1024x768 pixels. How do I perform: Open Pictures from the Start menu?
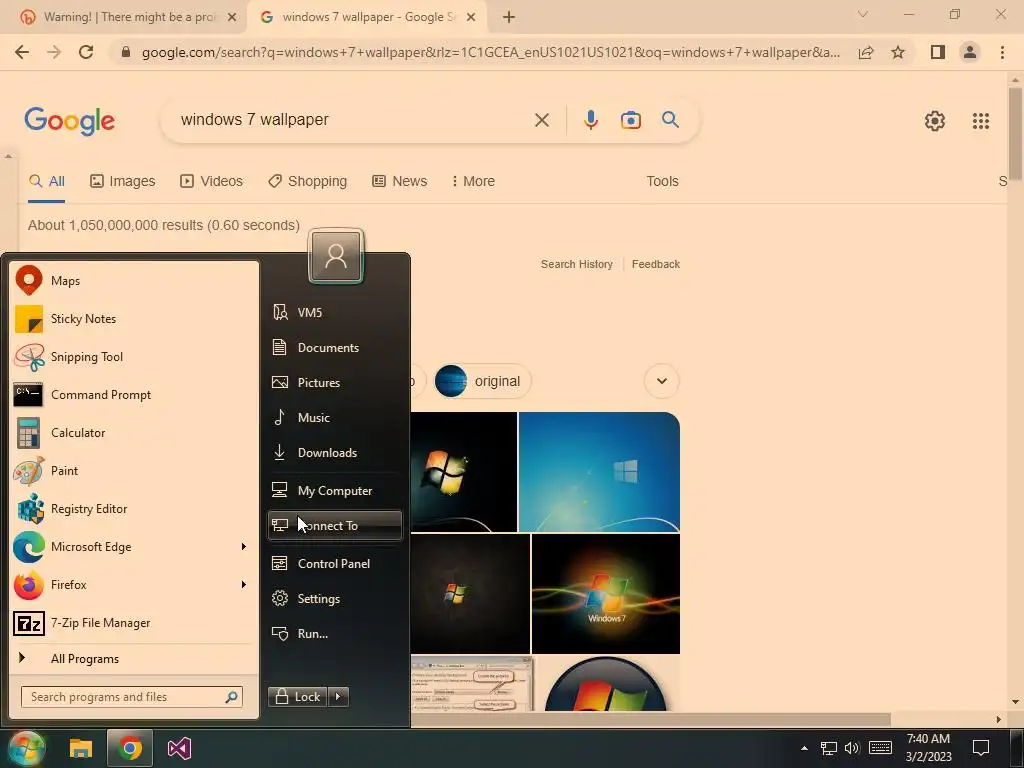click(334, 383)
